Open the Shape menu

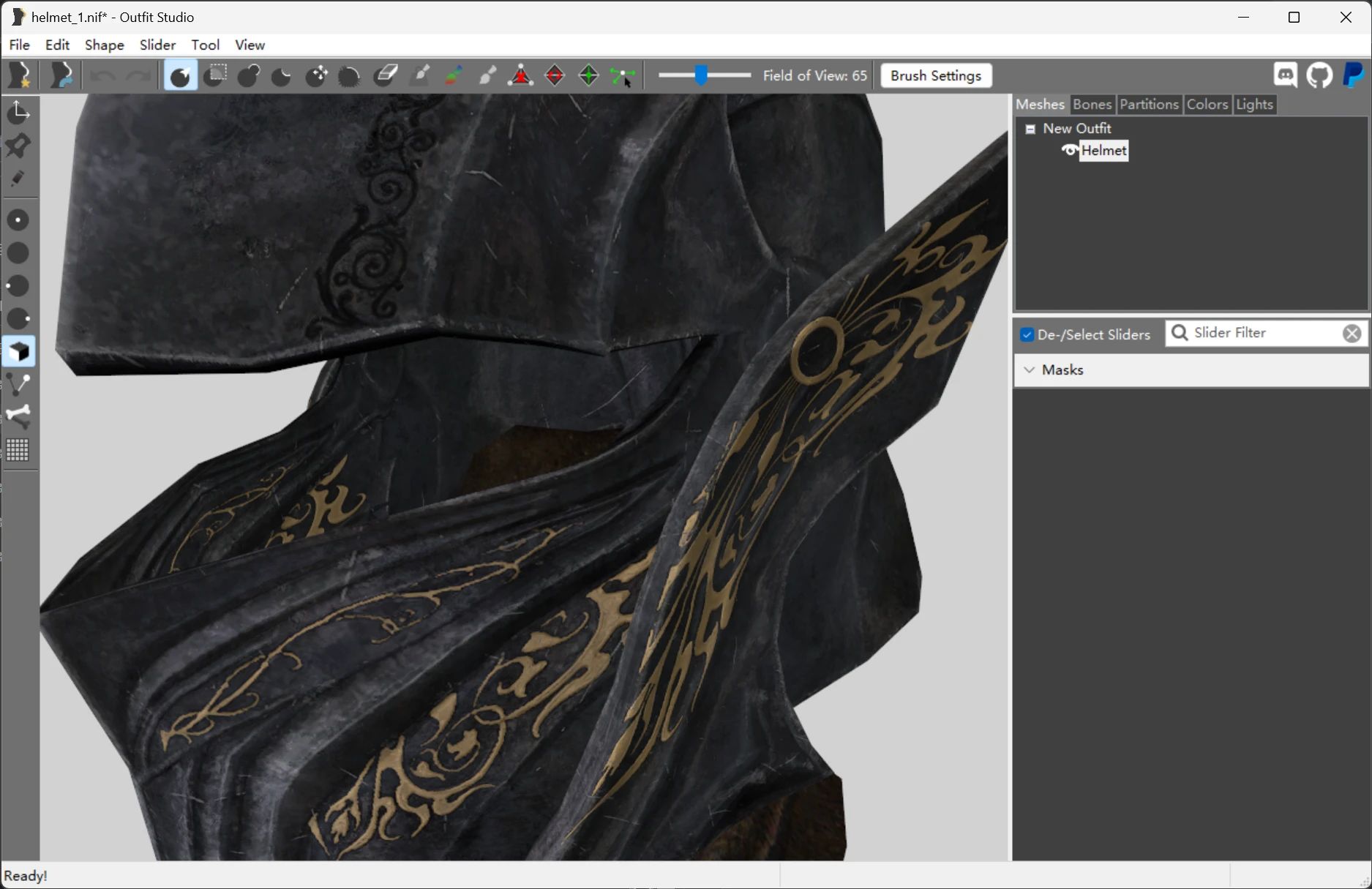[103, 45]
